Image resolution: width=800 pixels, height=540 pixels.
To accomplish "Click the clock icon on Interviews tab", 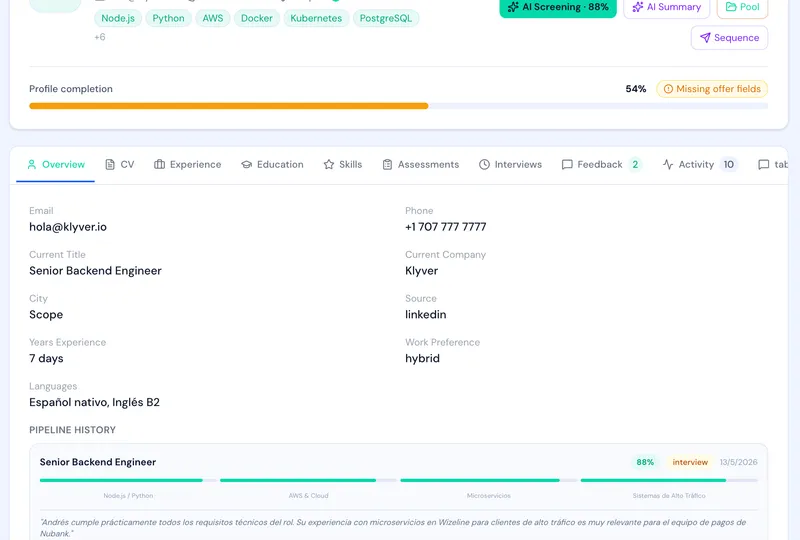I will (484, 164).
